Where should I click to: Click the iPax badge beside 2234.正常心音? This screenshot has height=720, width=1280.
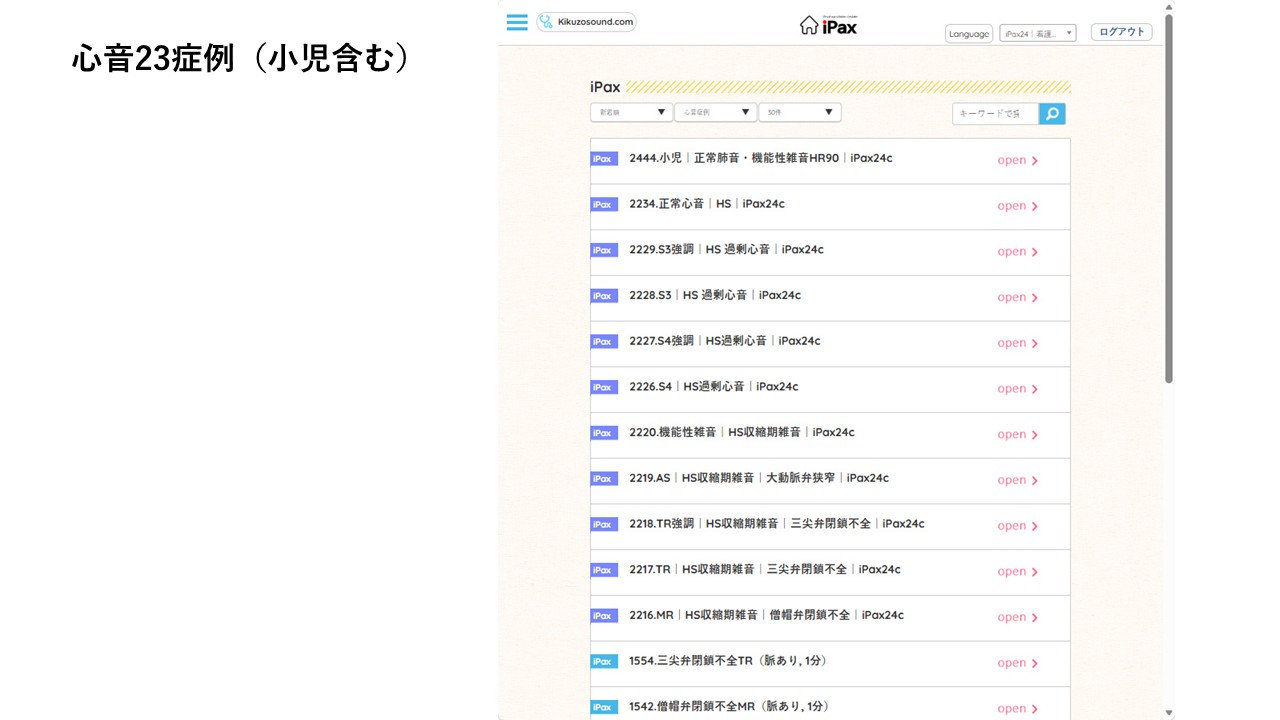pyautogui.click(x=603, y=205)
